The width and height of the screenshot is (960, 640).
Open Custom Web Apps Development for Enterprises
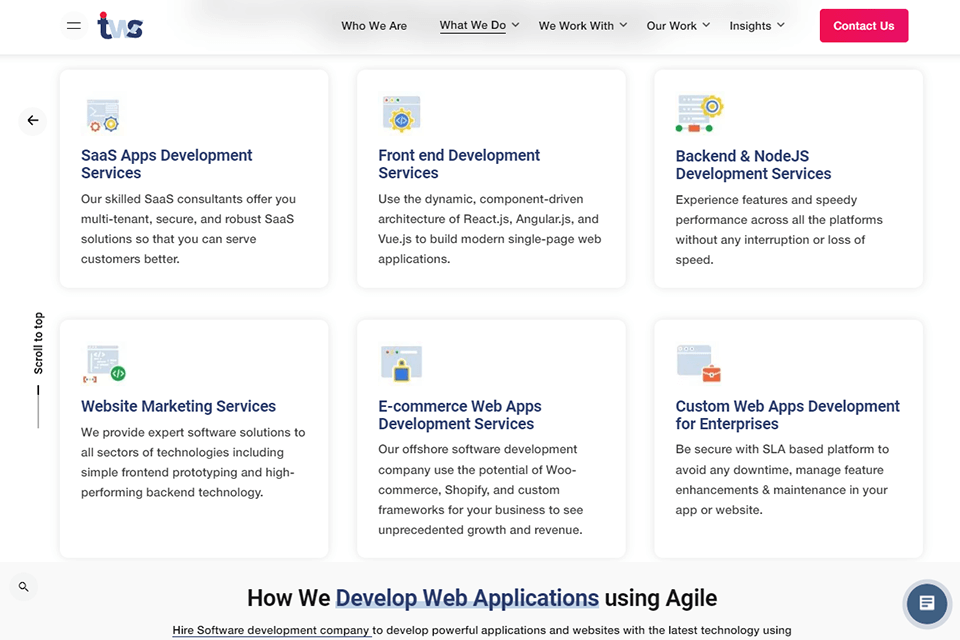pos(787,415)
